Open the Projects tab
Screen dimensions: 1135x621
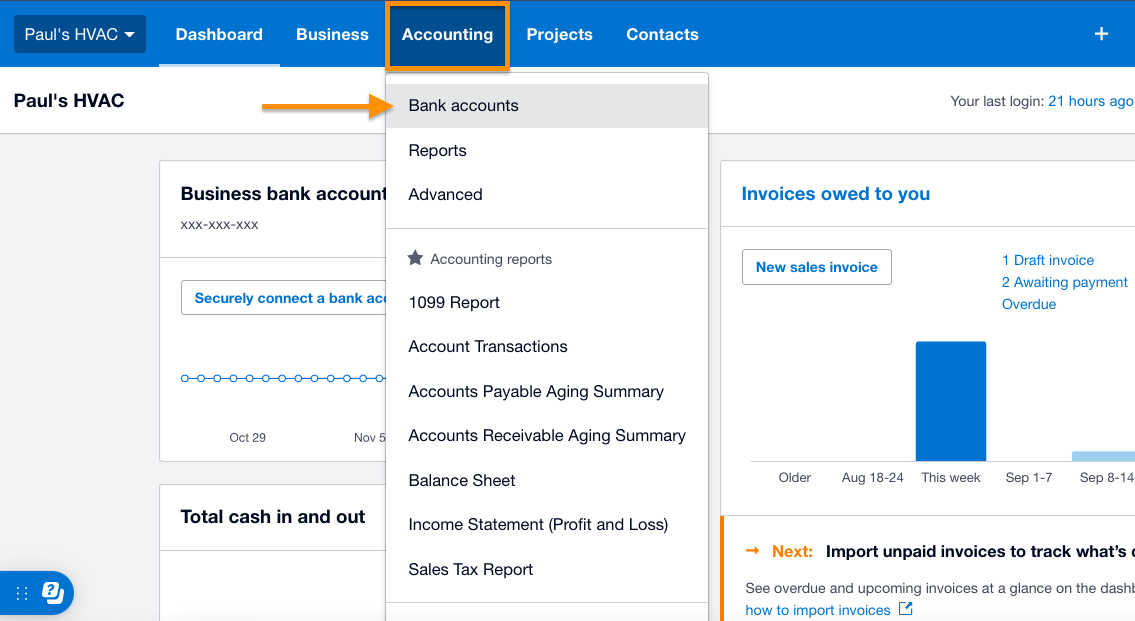pyautogui.click(x=559, y=33)
